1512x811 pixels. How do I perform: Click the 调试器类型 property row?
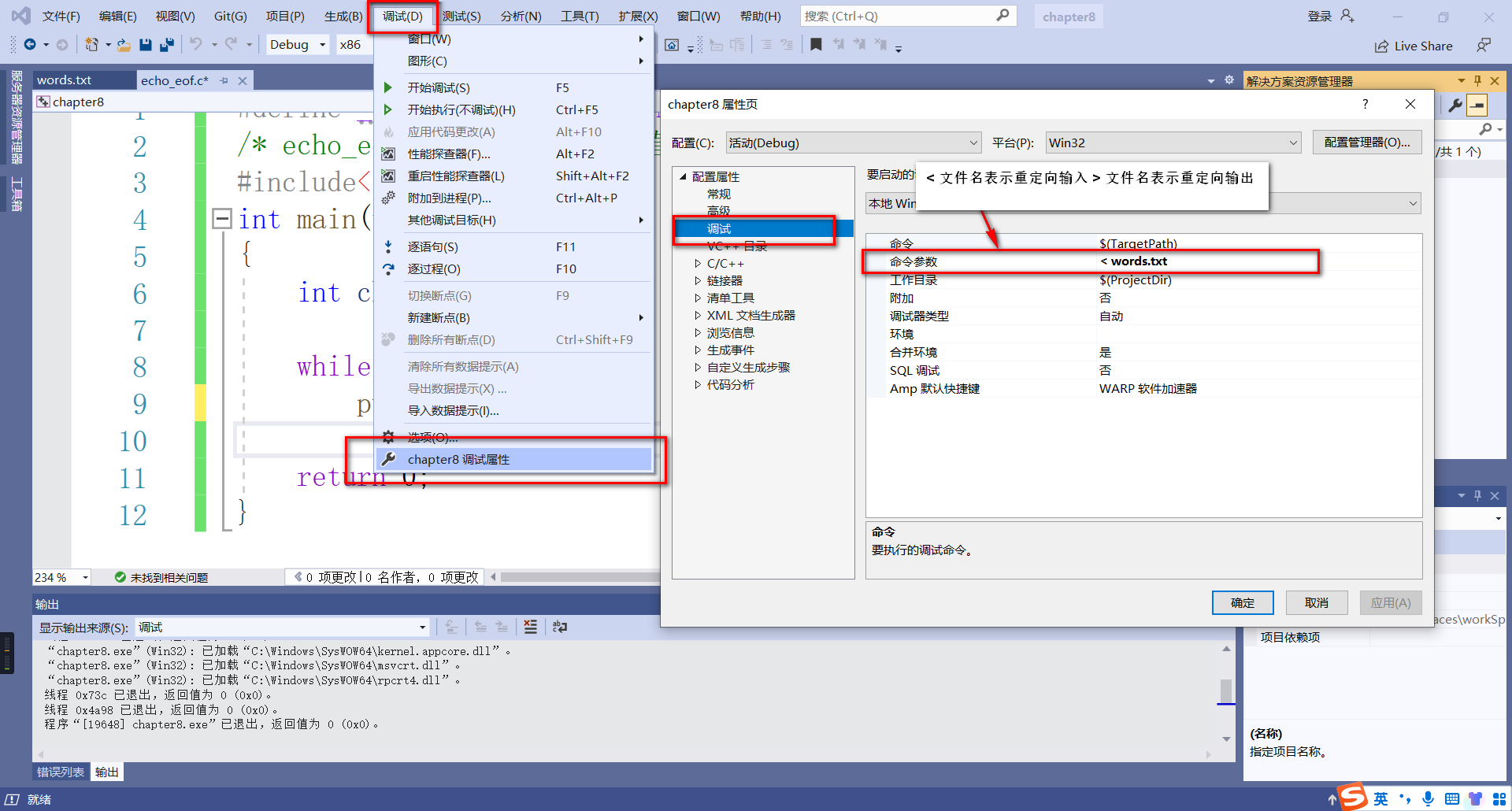point(1143,317)
